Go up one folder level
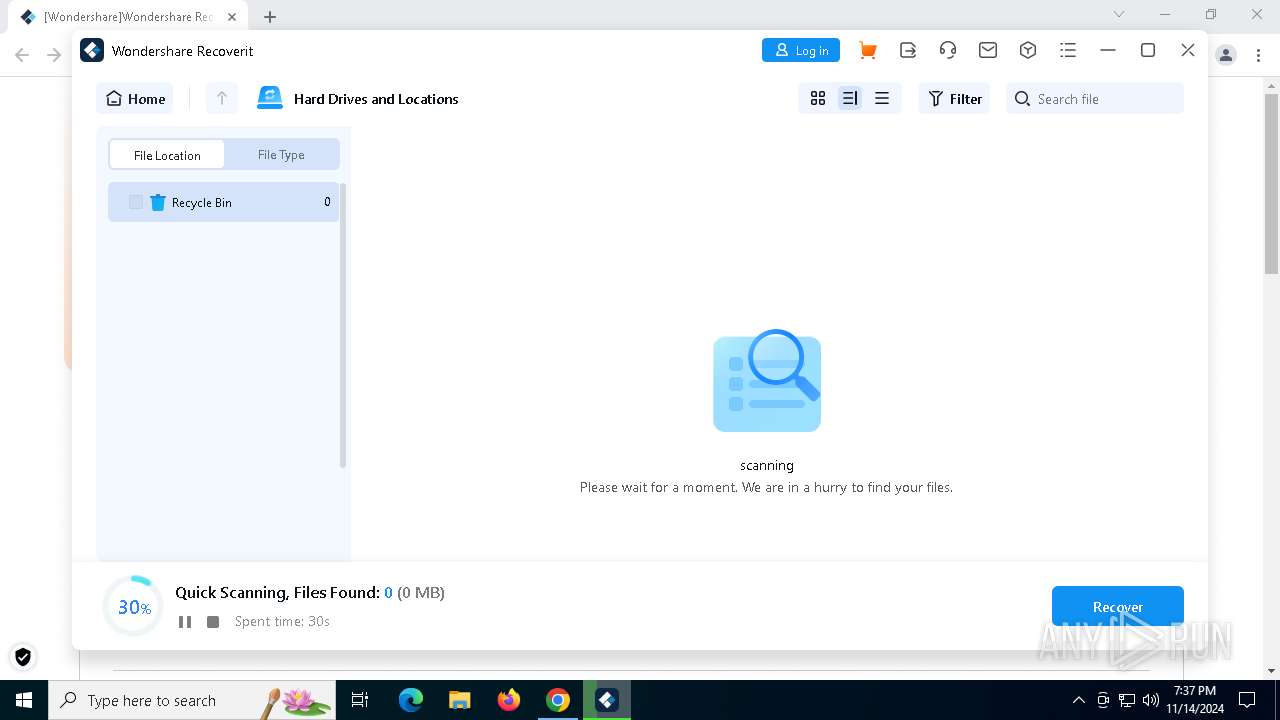This screenshot has width=1280, height=720. [222, 98]
